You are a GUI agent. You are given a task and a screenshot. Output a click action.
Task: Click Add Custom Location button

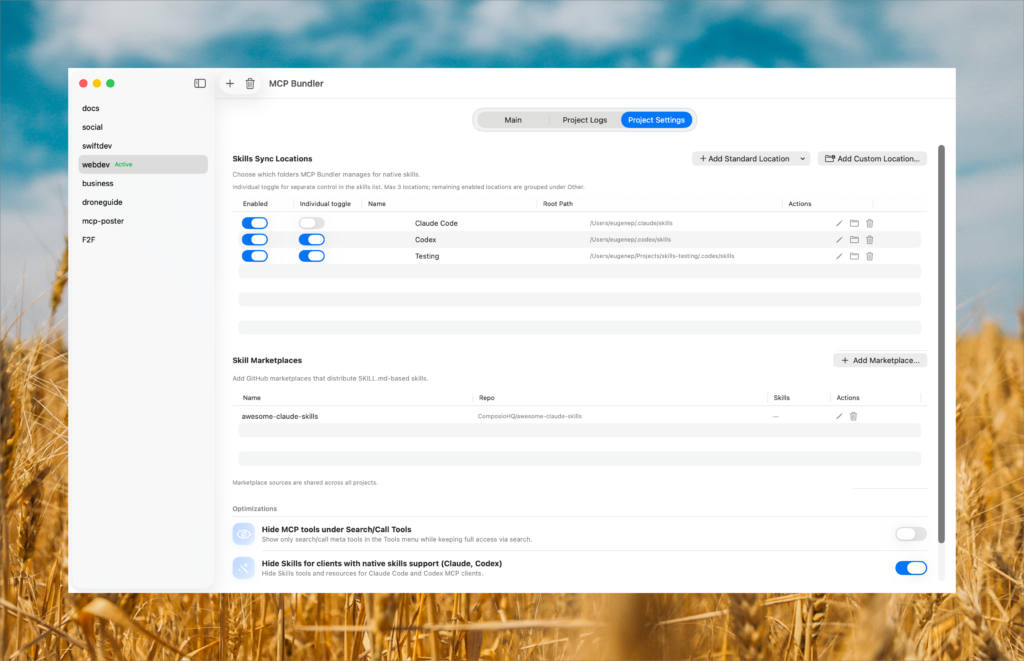[x=872, y=159]
